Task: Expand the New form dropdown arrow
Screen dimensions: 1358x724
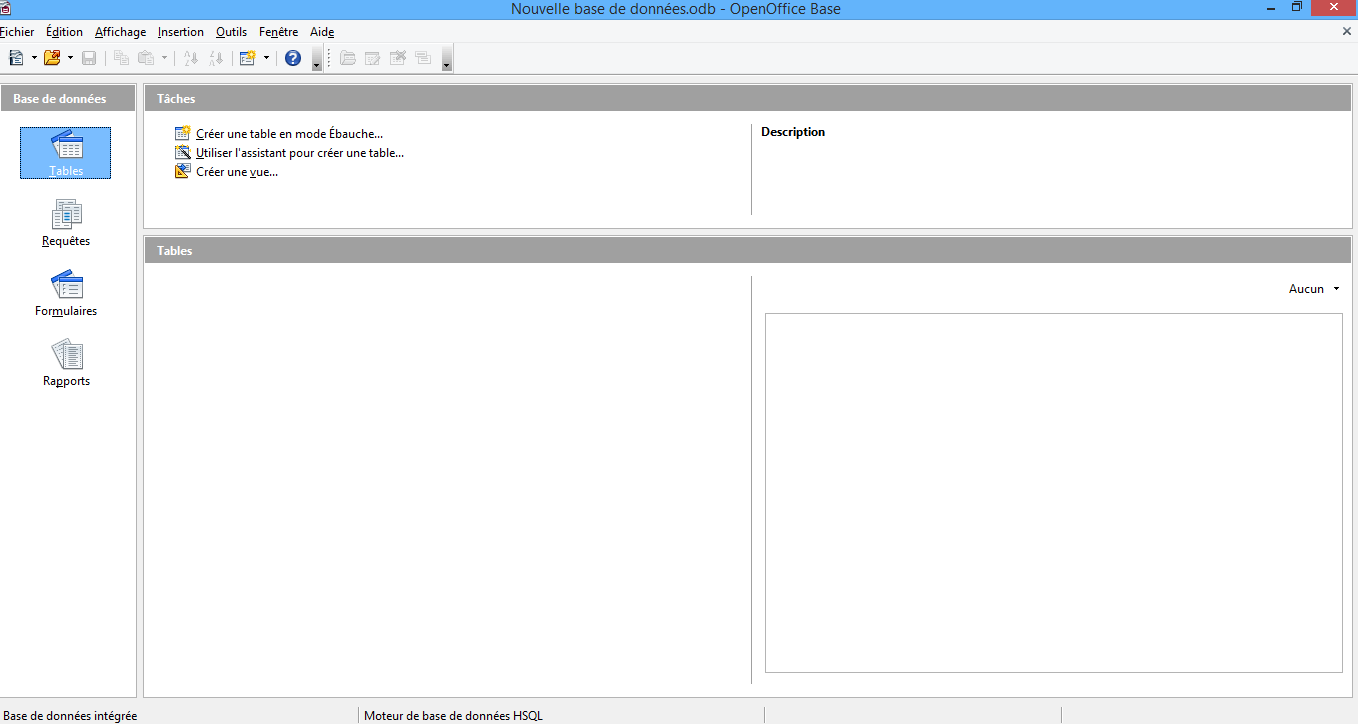Action: point(266,58)
